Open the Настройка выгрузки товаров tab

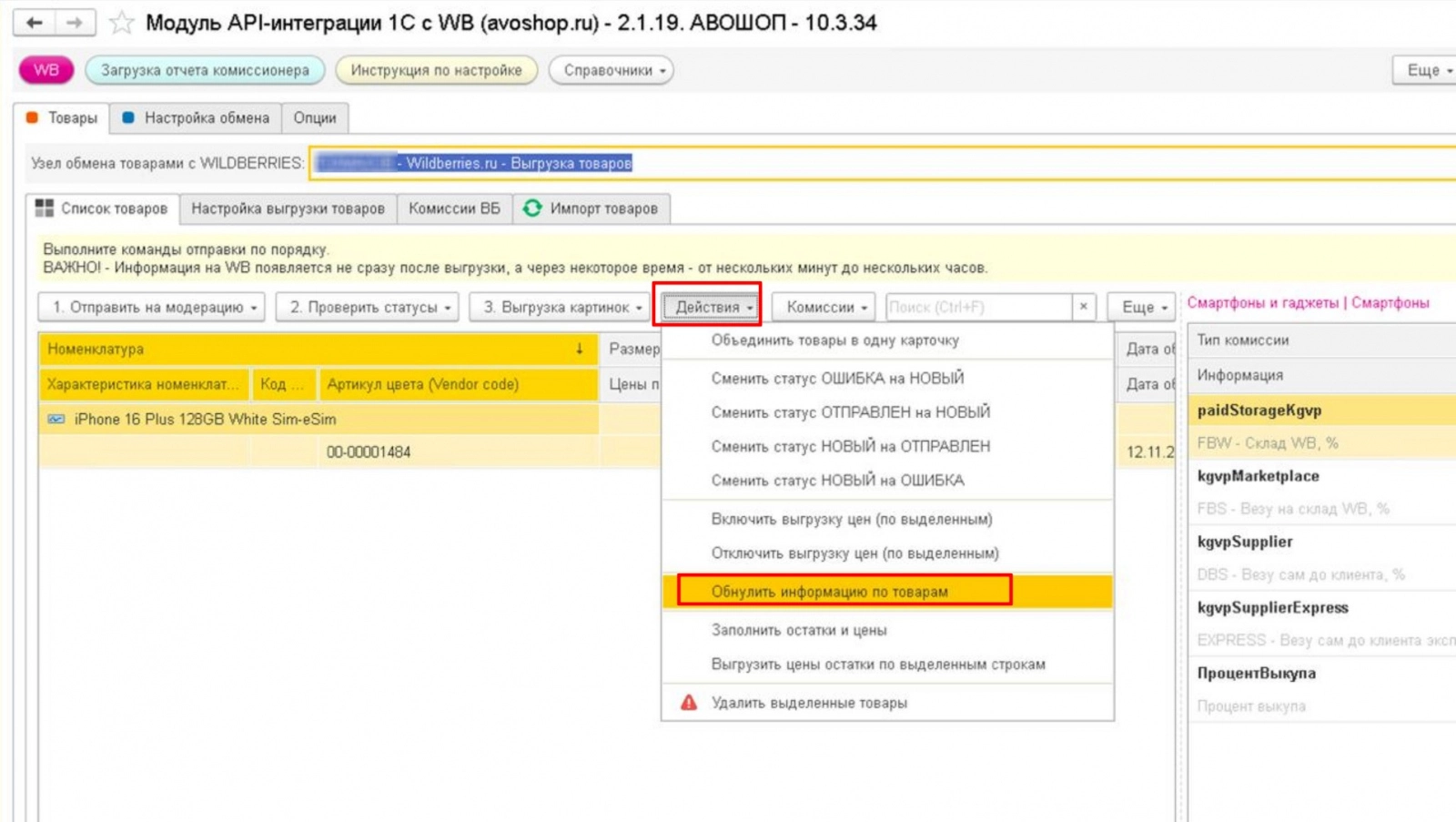288,208
